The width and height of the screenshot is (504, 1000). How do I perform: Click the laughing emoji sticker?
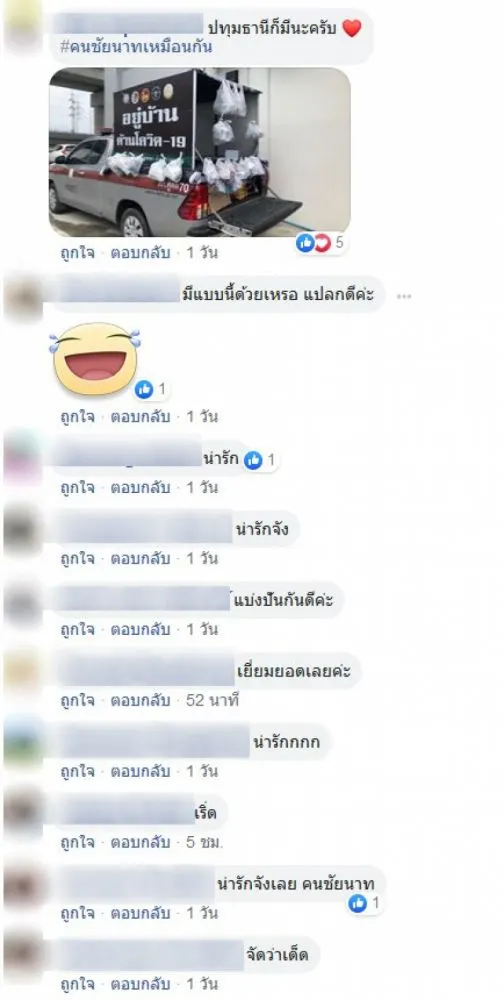pos(94,359)
